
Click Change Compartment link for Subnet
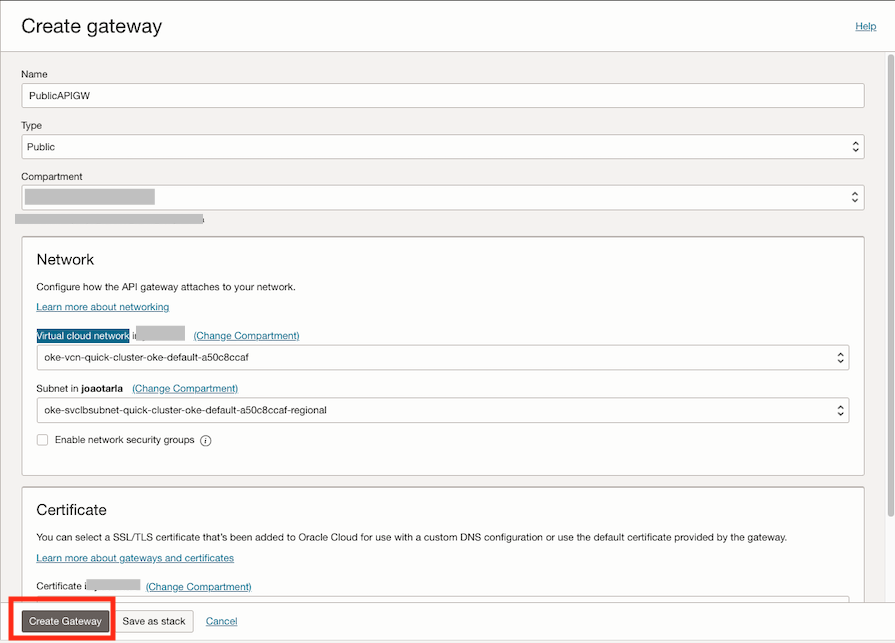coord(185,388)
